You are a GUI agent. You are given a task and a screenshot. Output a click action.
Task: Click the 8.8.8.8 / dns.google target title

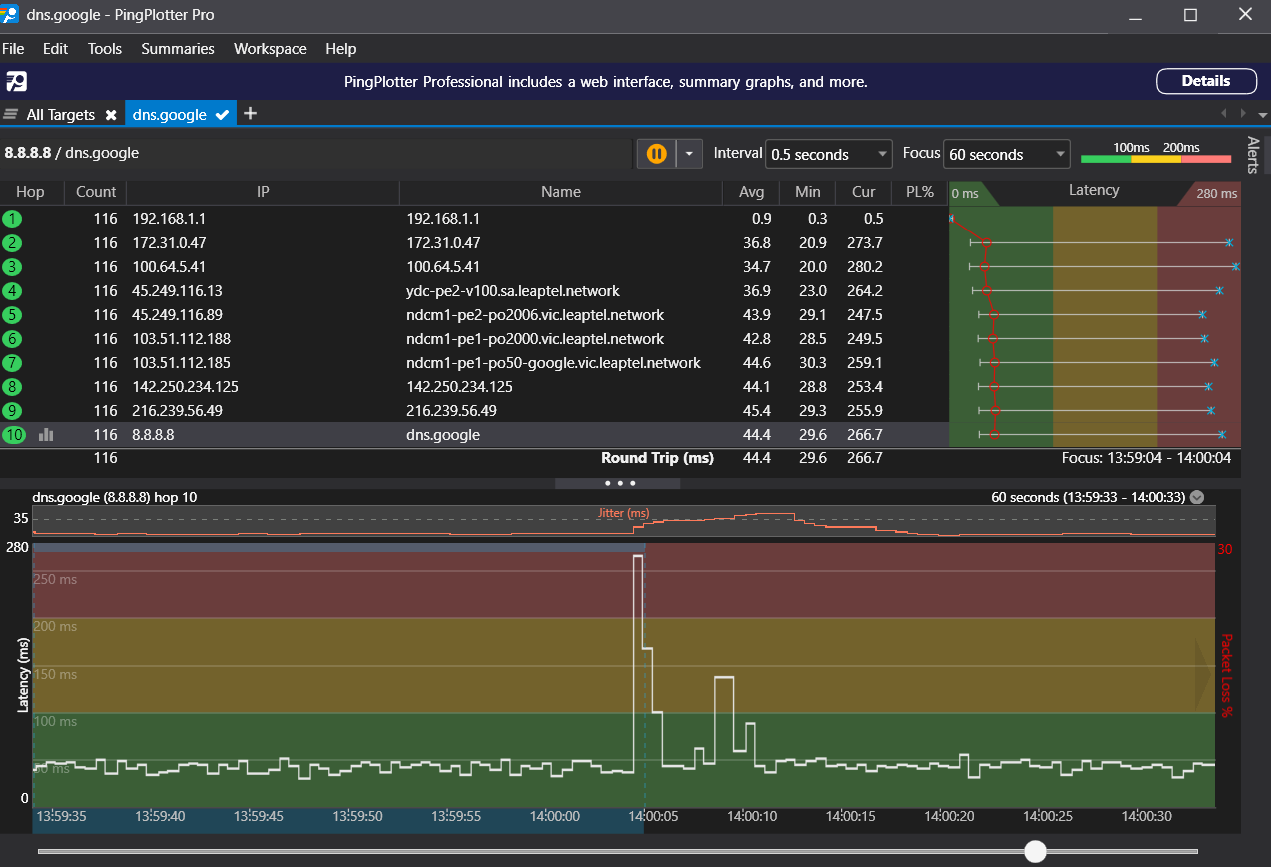(72, 153)
